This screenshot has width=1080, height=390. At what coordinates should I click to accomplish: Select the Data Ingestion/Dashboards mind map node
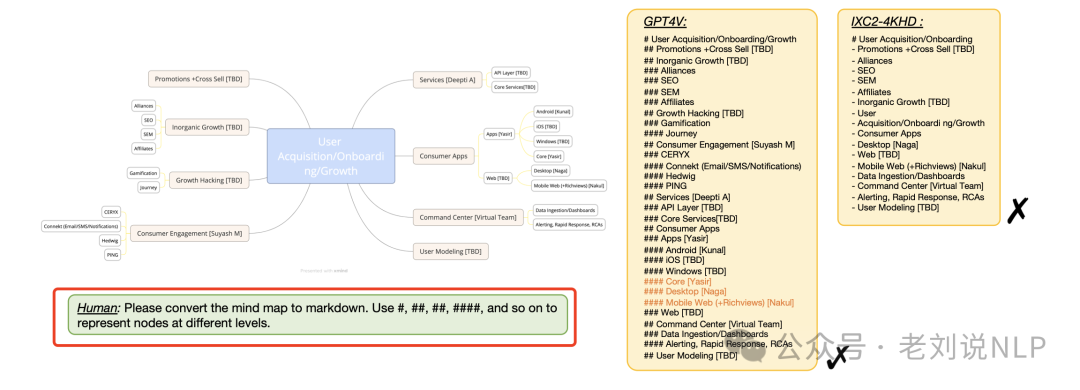565,210
